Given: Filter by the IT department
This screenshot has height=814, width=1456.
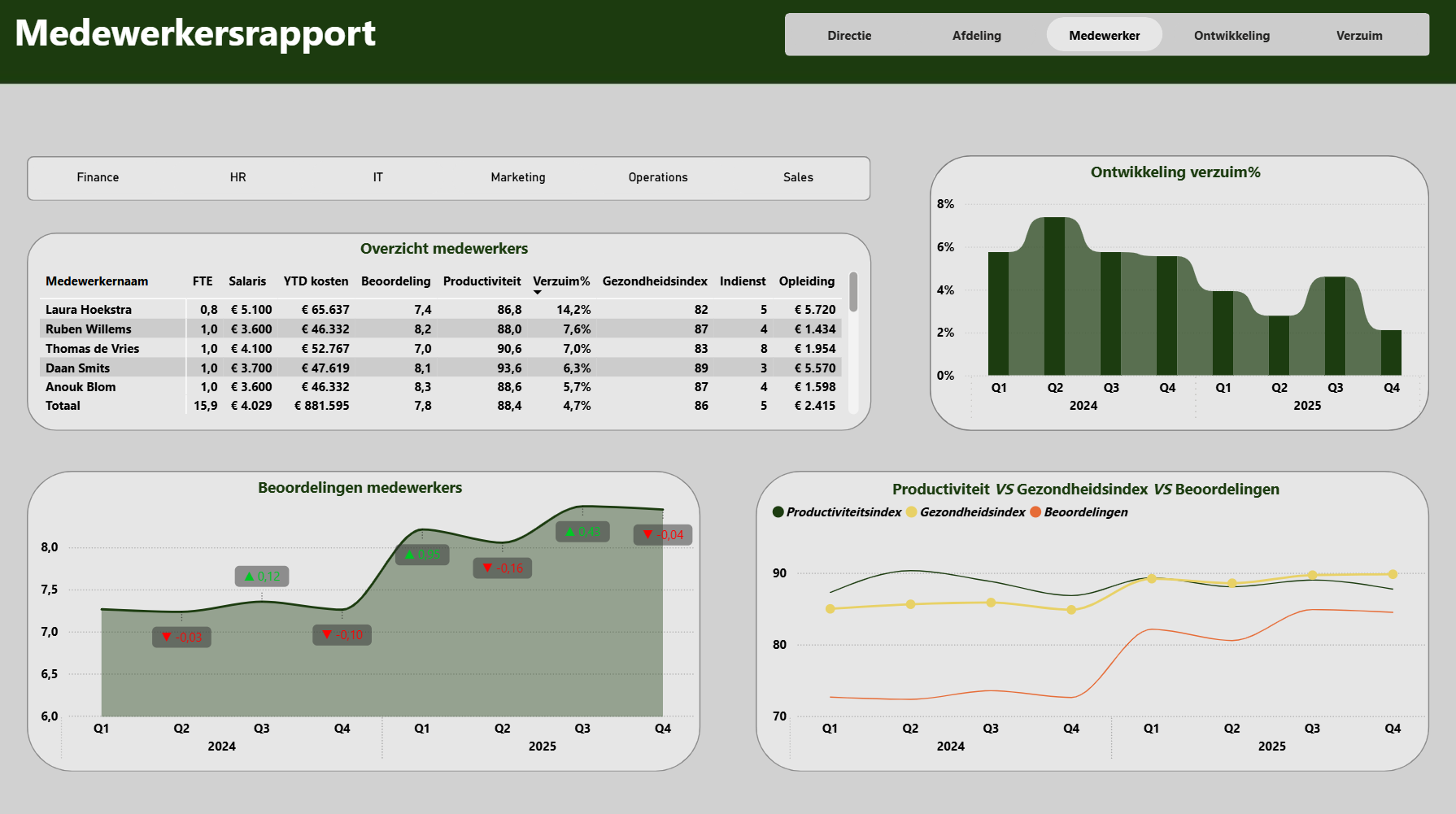Looking at the screenshot, I should (378, 177).
